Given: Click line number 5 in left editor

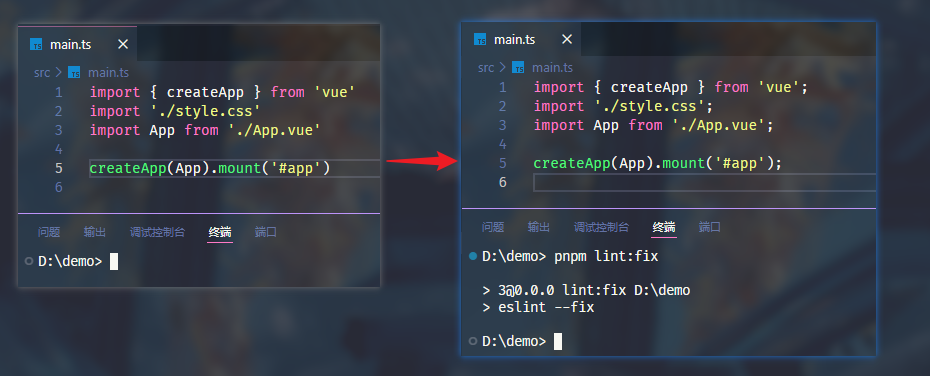Looking at the screenshot, I should coord(59,168).
